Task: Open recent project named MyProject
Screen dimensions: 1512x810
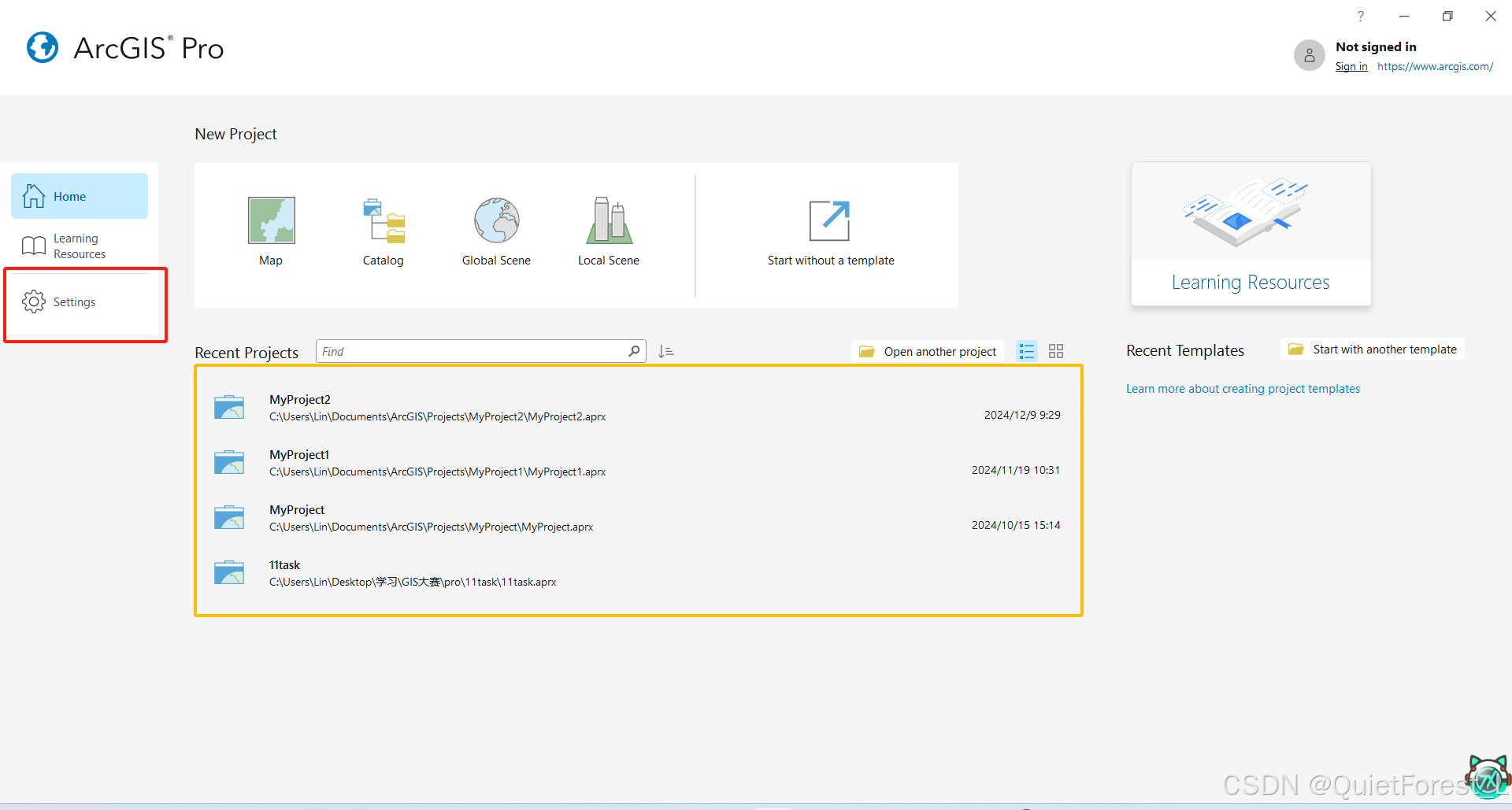Action: pyautogui.click(x=638, y=518)
